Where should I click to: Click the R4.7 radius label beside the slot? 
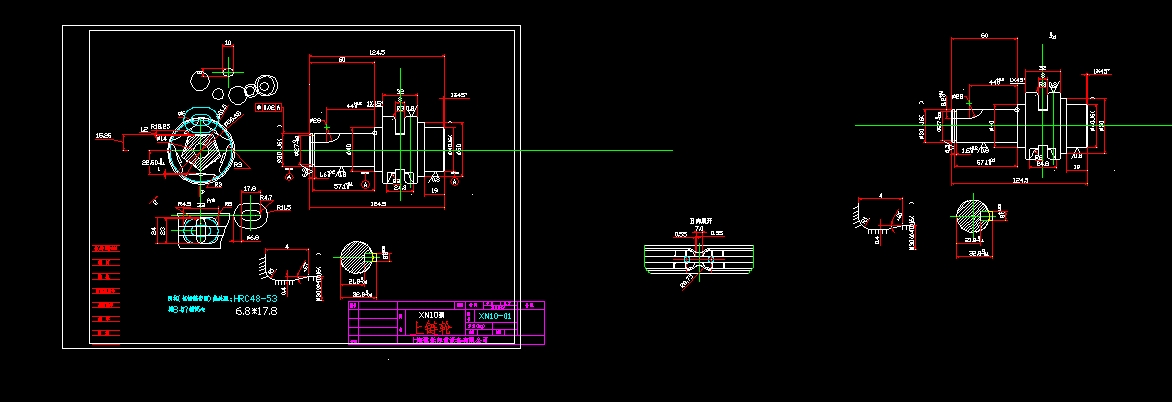point(265,198)
